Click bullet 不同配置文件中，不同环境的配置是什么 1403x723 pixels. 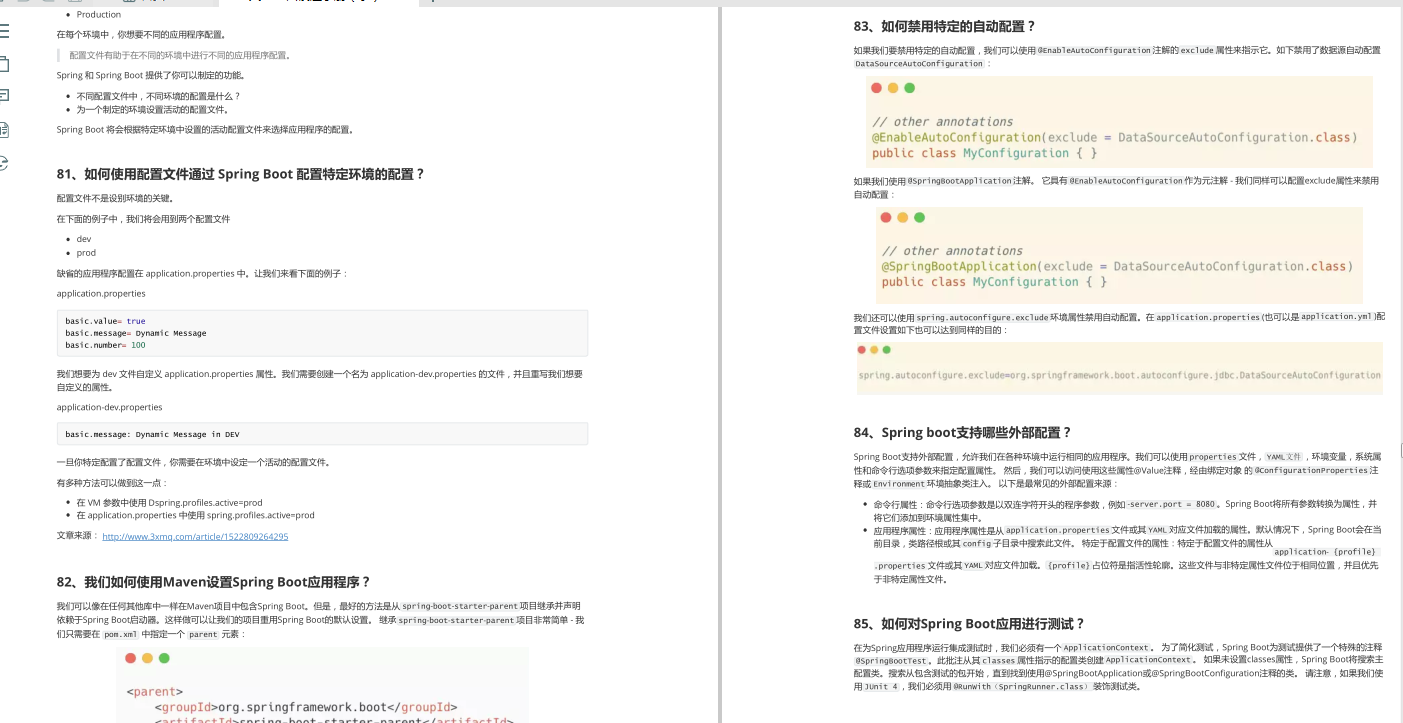tap(158, 96)
